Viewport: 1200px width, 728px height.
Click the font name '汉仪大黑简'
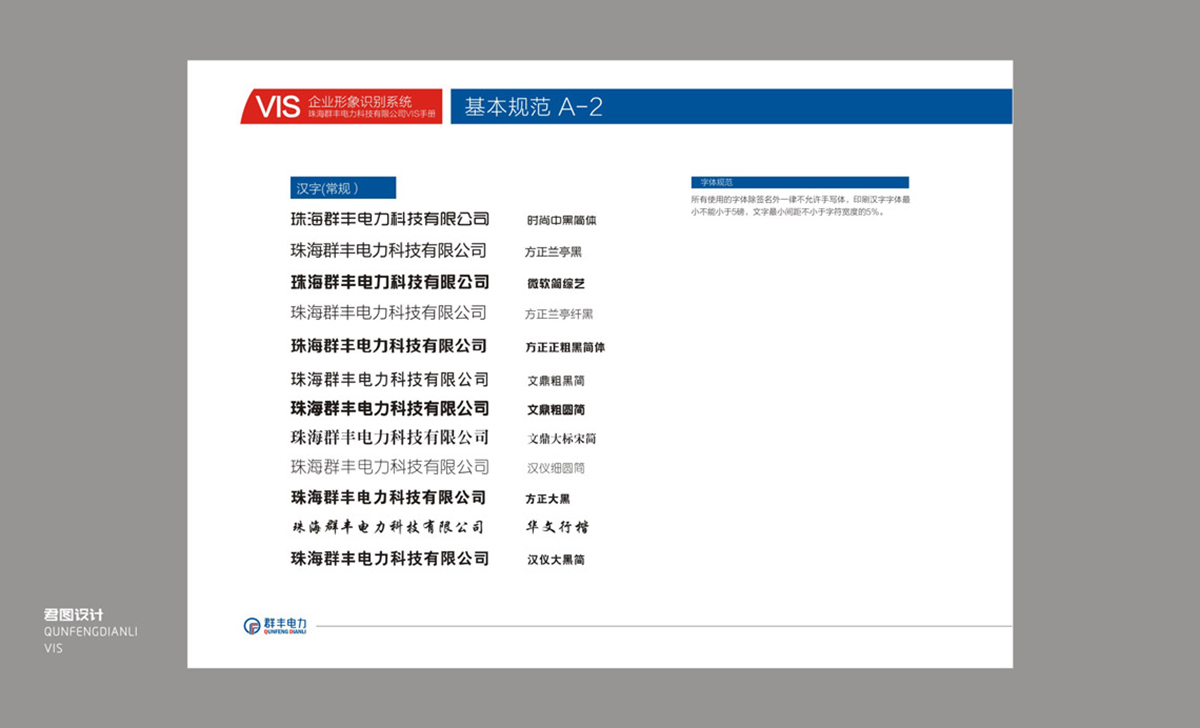pyautogui.click(x=556, y=560)
